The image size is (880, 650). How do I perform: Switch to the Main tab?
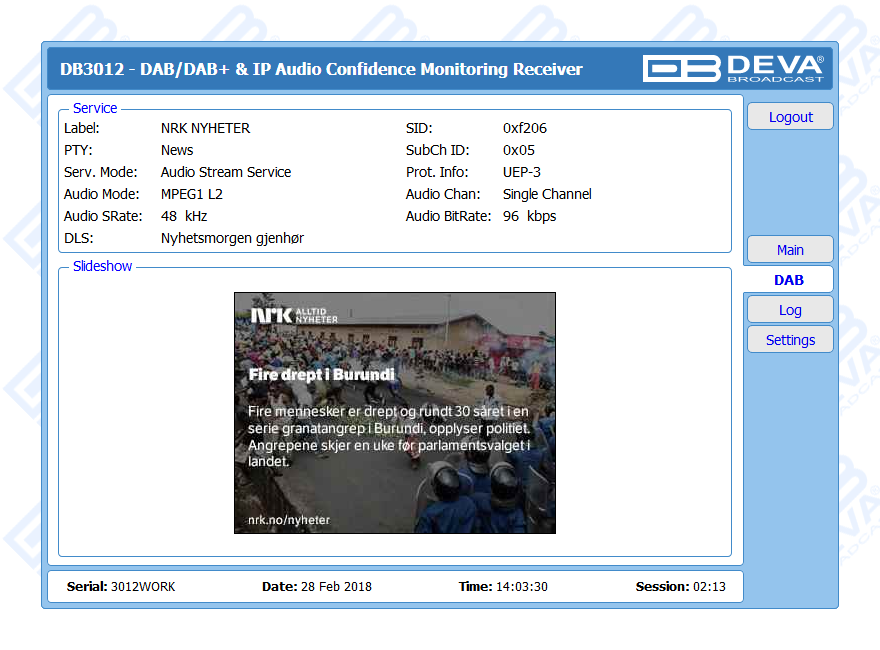(x=790, y=250)
